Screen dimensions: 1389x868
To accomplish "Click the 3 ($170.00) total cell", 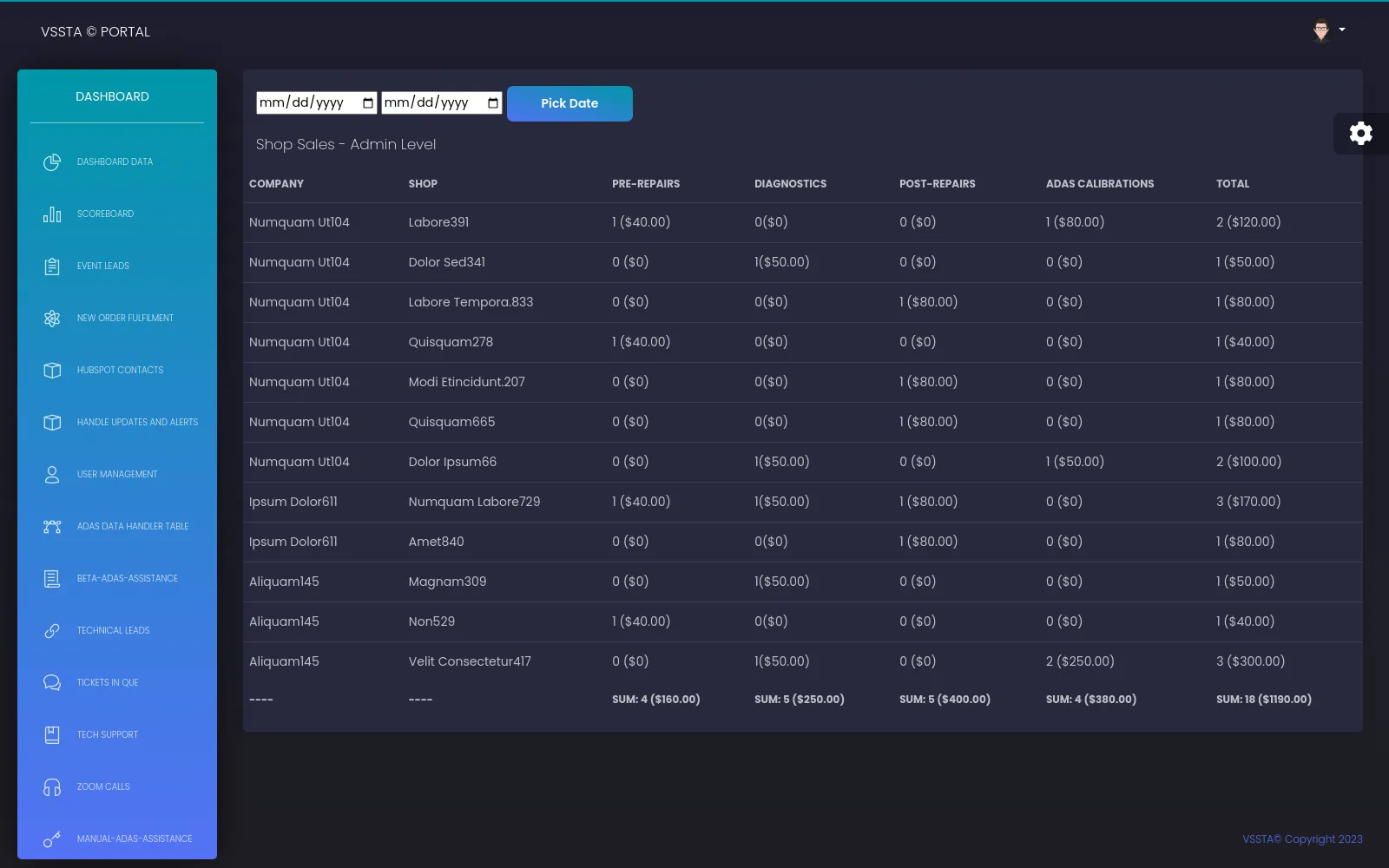I will pyautogui.click(x=1248, y=502).
